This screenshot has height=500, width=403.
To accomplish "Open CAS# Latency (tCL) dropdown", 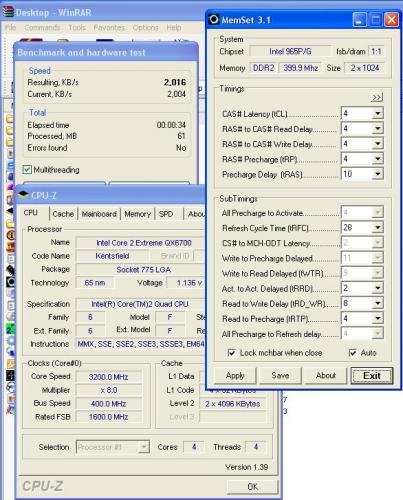I will tap(377, 113).
